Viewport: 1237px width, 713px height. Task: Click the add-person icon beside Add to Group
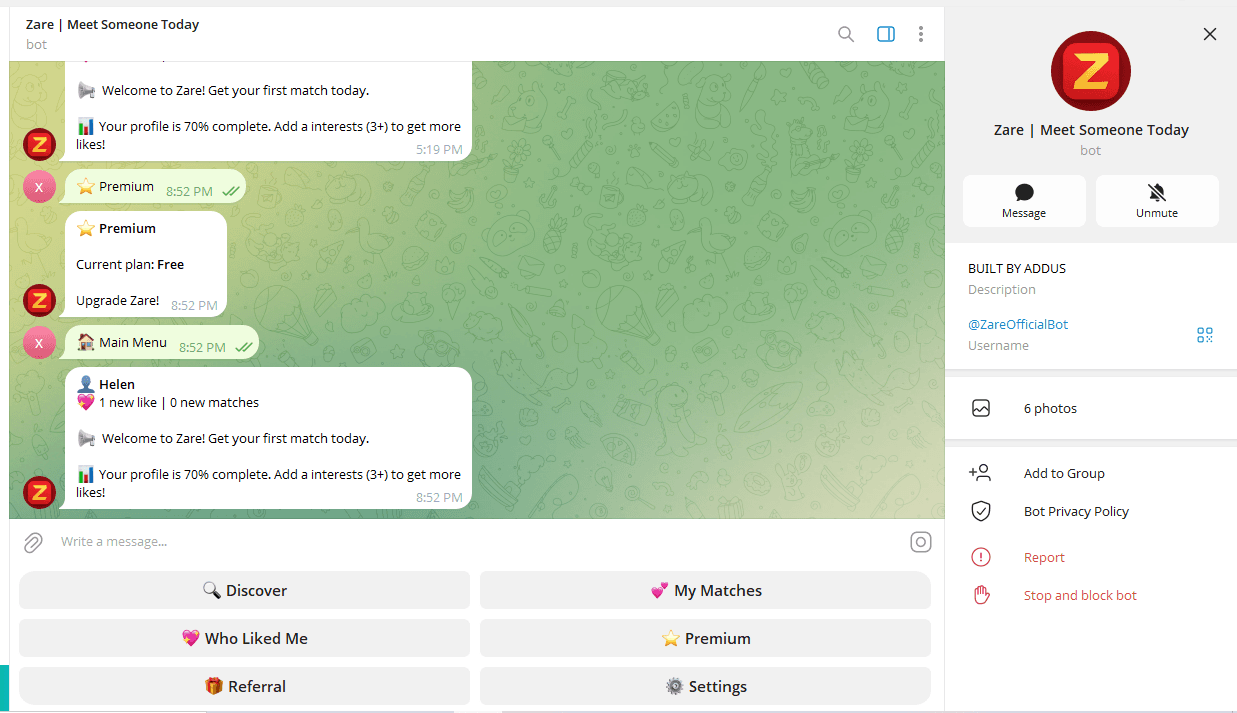coord(980,473)
